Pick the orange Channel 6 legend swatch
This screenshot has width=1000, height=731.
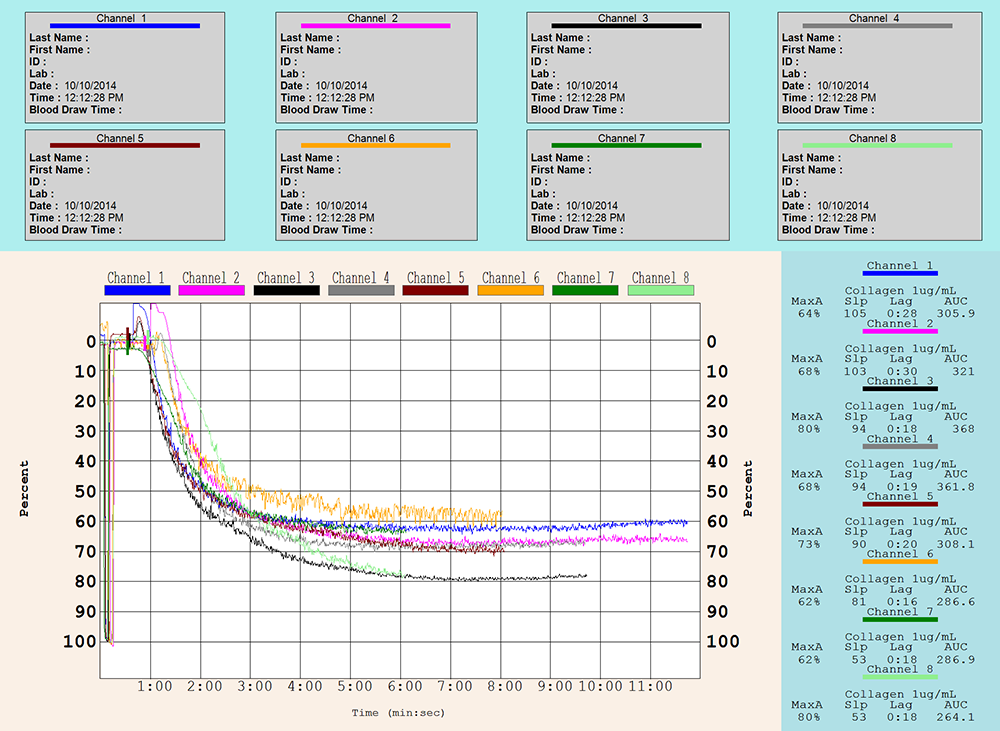(510, 290)
